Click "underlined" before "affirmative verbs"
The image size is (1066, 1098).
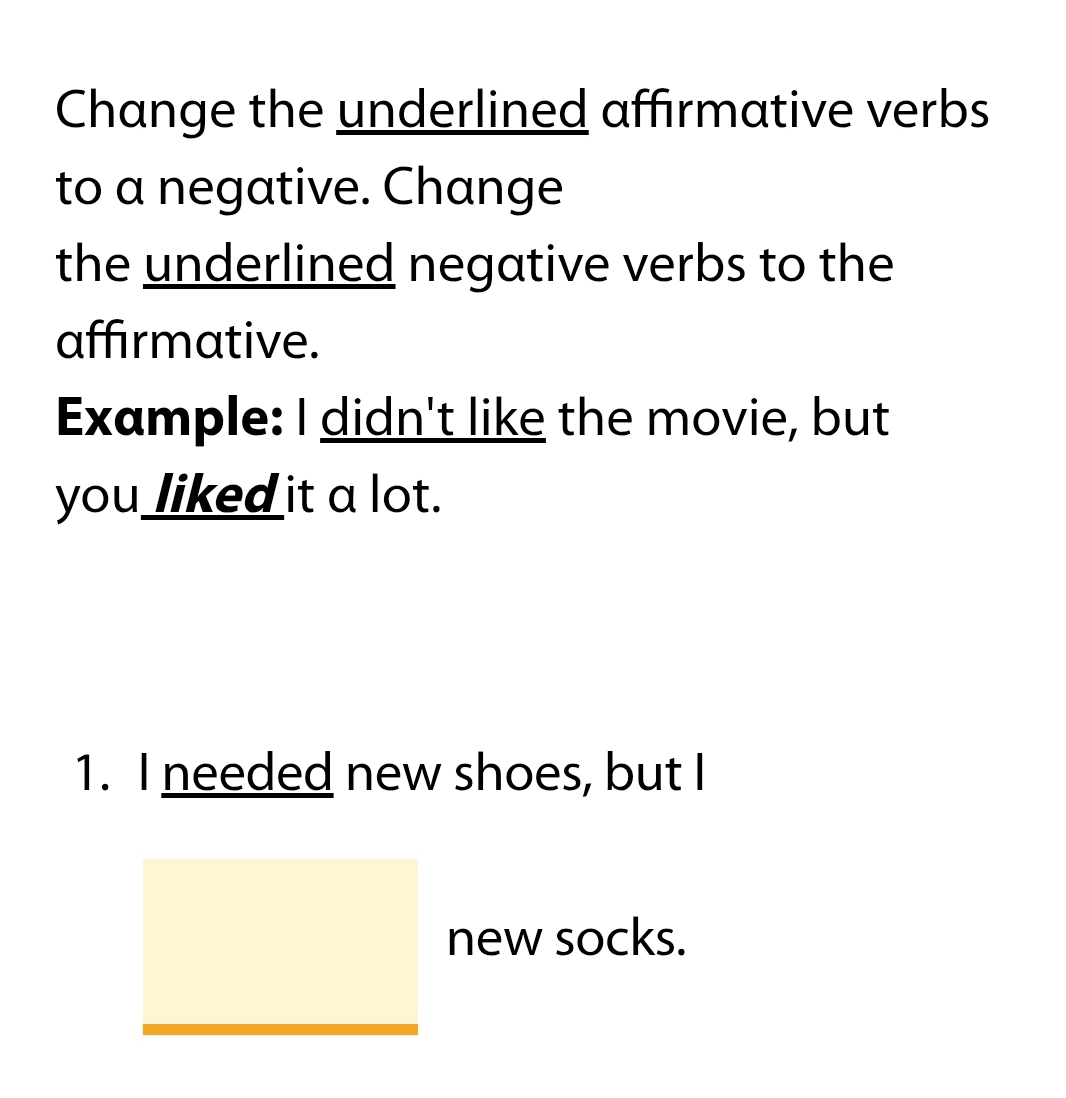(462, 110)
